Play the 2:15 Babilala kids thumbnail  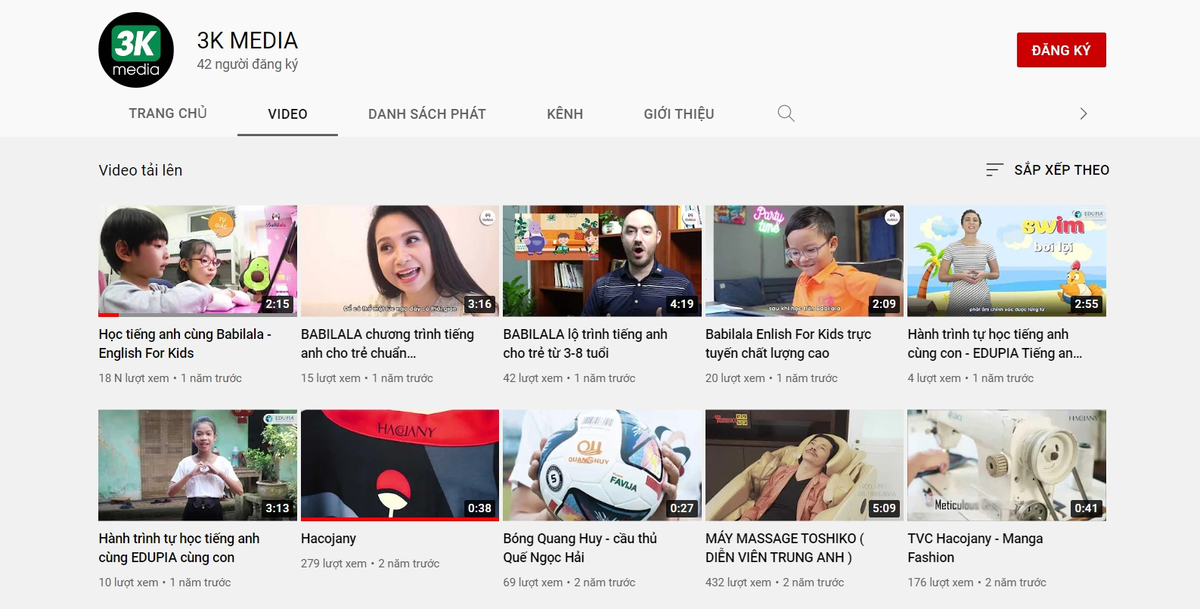point(198,261)
